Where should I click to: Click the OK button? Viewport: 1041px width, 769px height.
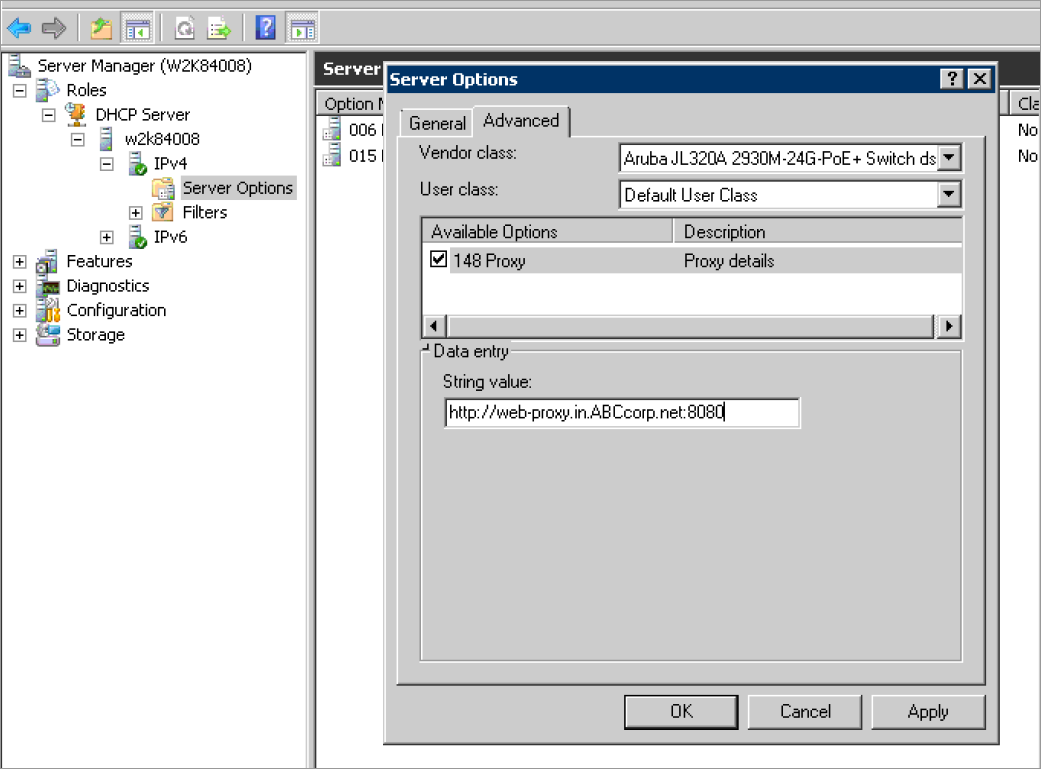[x=681, y=711]
